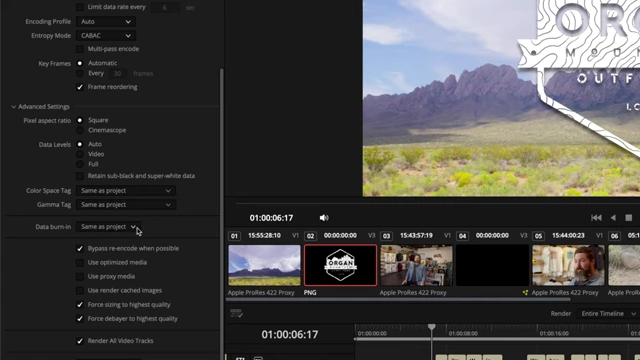Viewport: 640px width, 360px height.
Task: Select Auto data levels
Action: (x=80, y=144)
